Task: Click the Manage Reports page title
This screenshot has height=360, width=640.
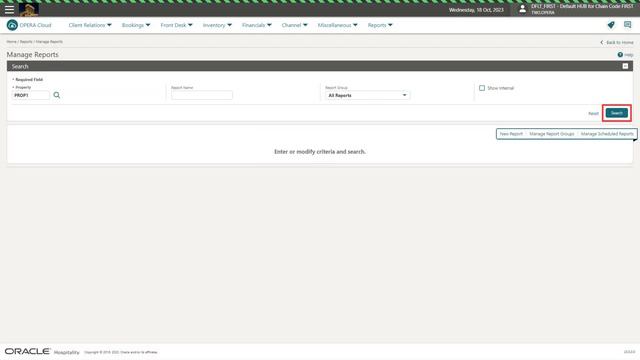Action: 33,55
